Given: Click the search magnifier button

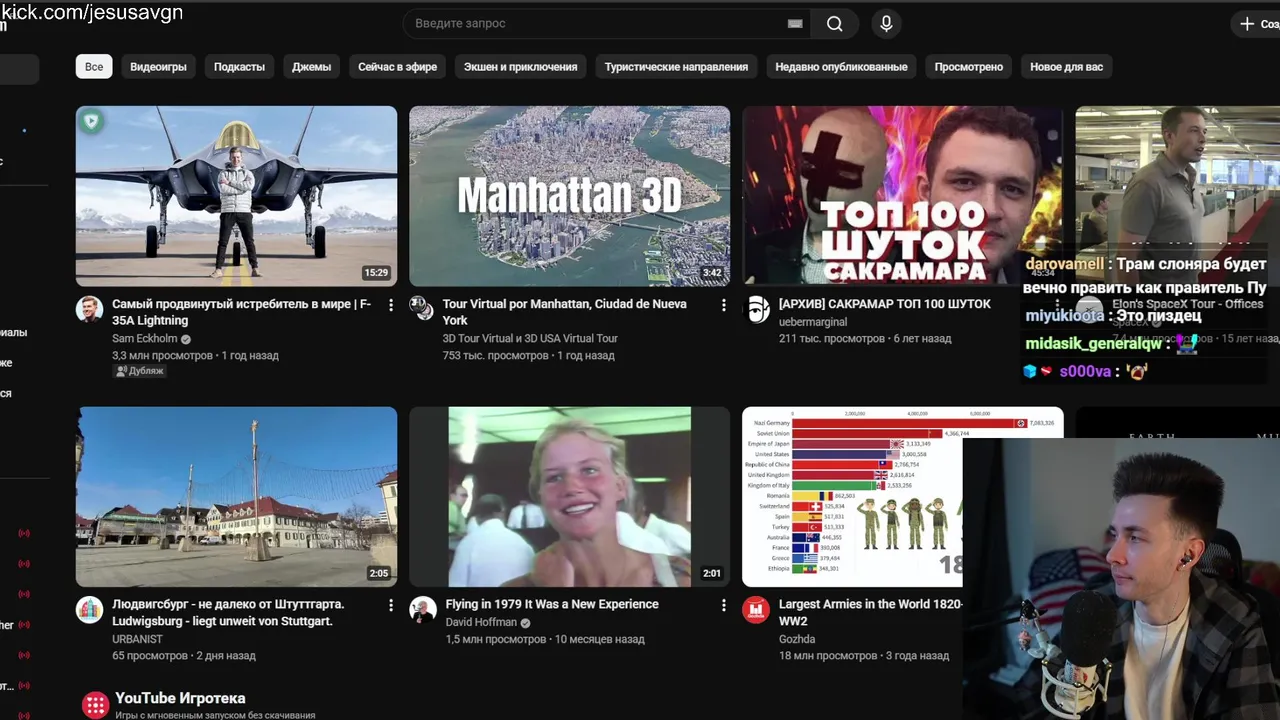Looking at the screenshot, I should tap(834, 24).
